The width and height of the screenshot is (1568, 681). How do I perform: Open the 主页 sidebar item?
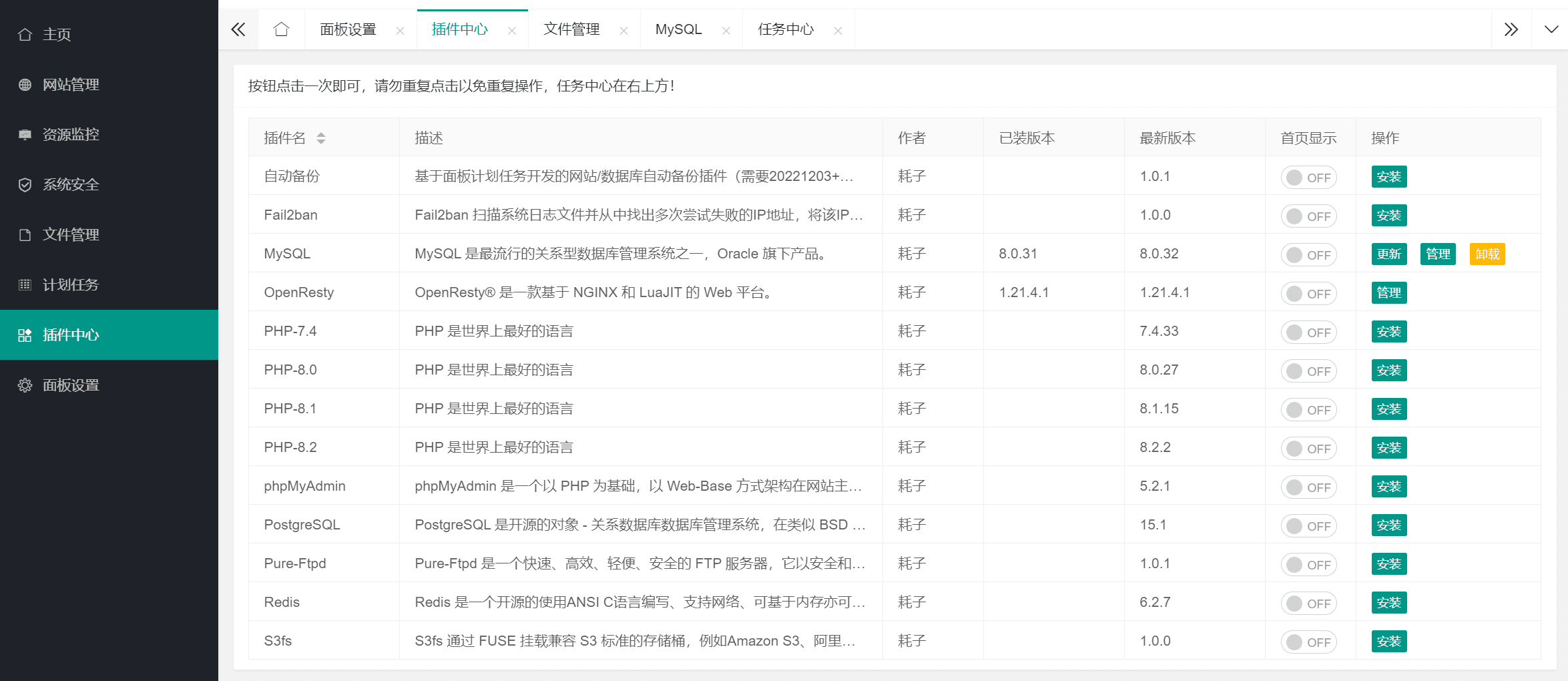[x=57, y=34]
